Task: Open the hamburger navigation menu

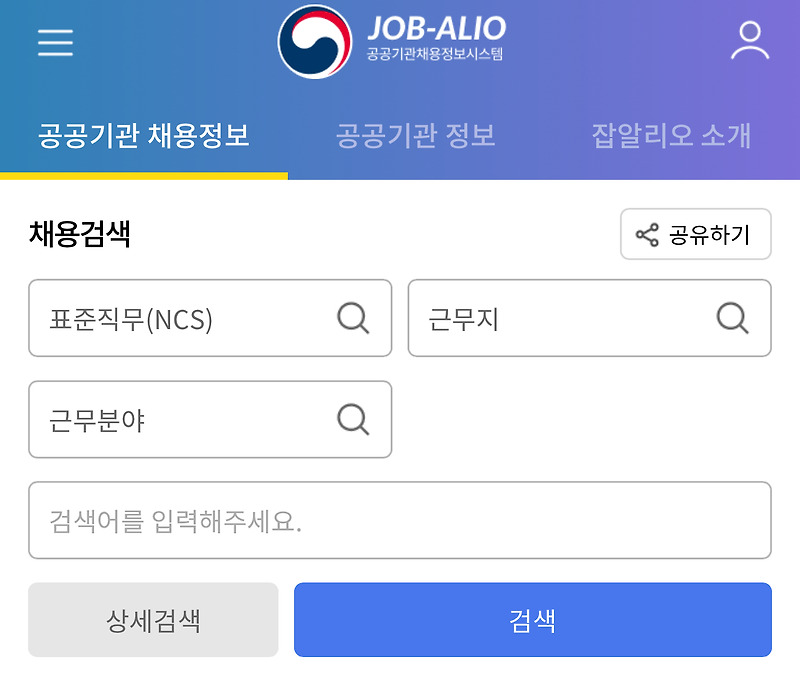Action: (54, 42)
